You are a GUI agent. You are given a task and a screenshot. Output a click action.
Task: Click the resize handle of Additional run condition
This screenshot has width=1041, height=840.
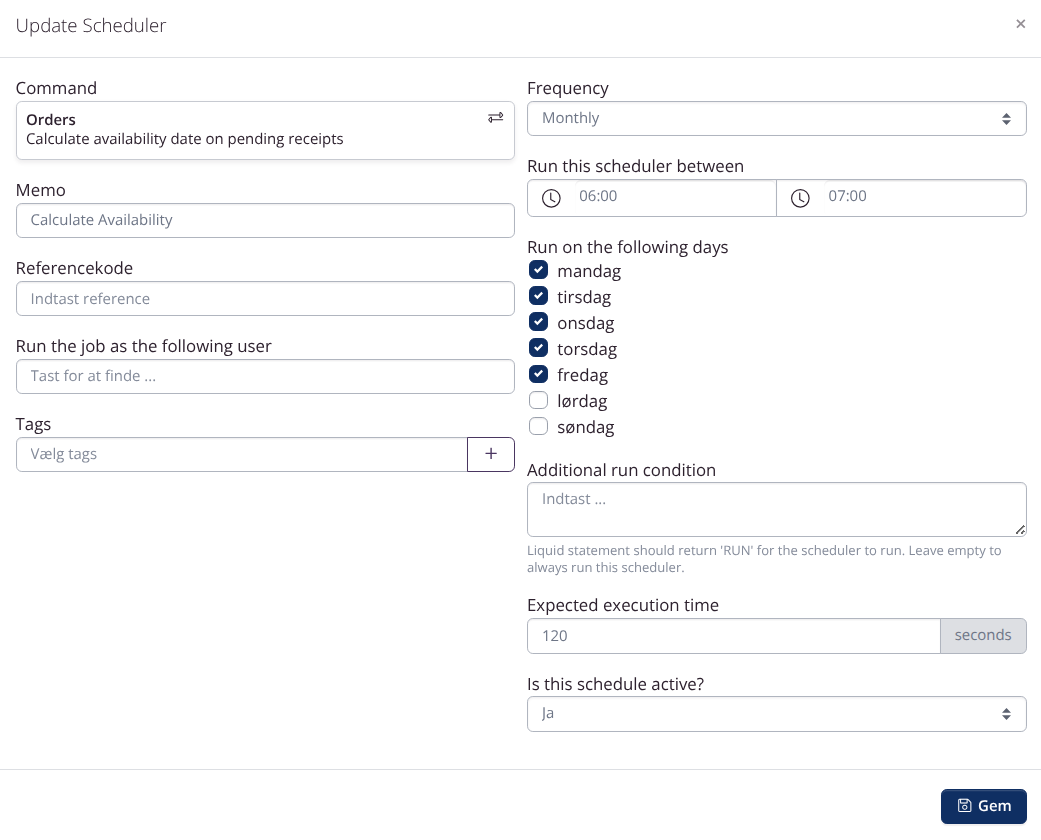point(1020,529)
